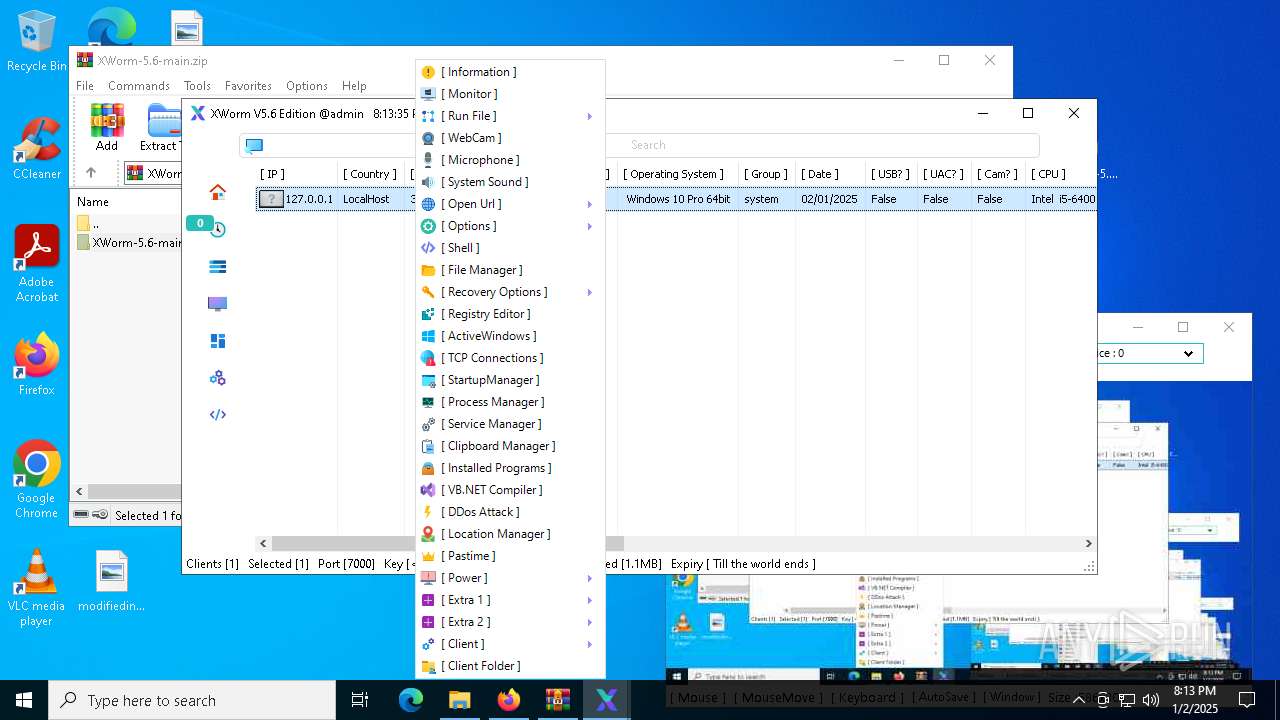
Task: Sort by the [ Group ] column header
Action: coord(767,174)
